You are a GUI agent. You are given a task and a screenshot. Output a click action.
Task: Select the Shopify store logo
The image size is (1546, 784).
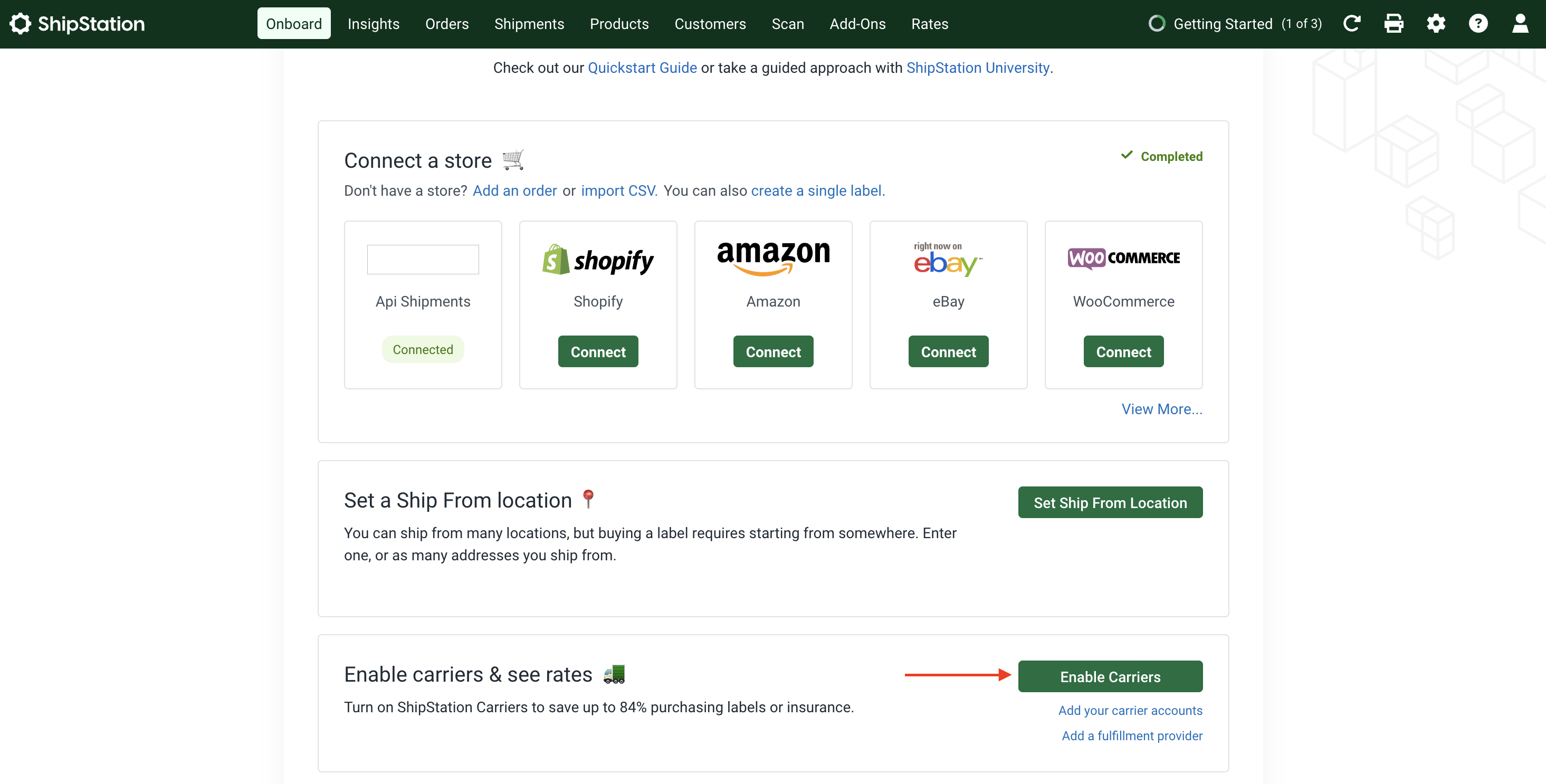598,260
